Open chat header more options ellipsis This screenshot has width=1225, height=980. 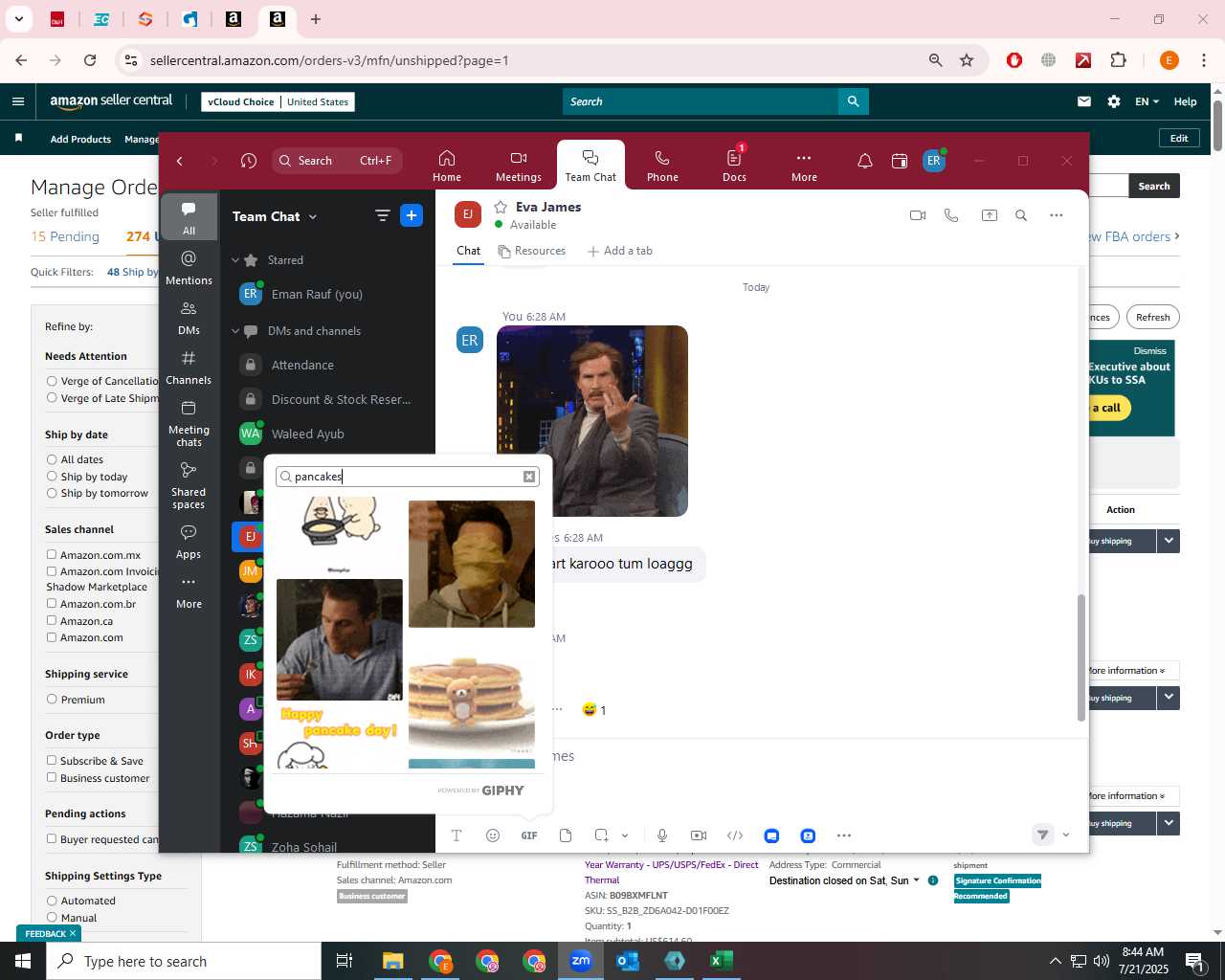click(1057, 215)
